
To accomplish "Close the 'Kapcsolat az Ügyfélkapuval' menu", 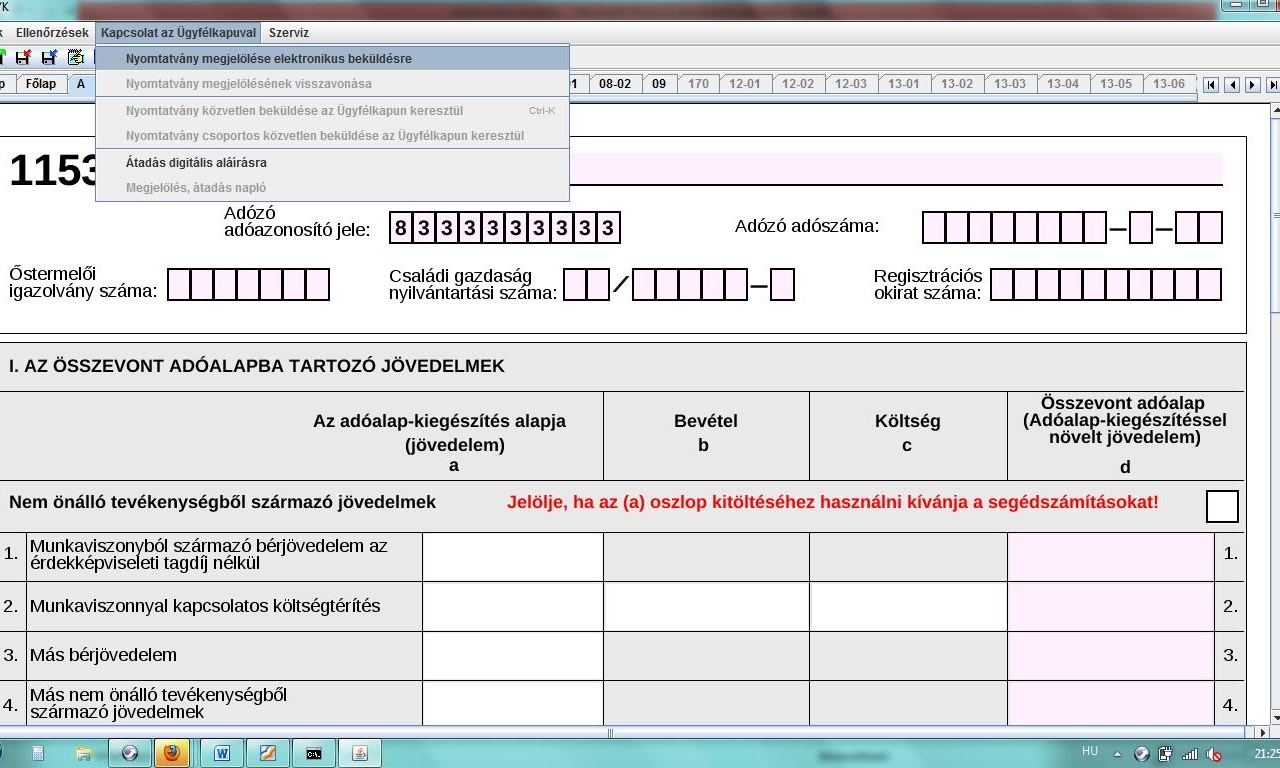I will pos(178,33).
